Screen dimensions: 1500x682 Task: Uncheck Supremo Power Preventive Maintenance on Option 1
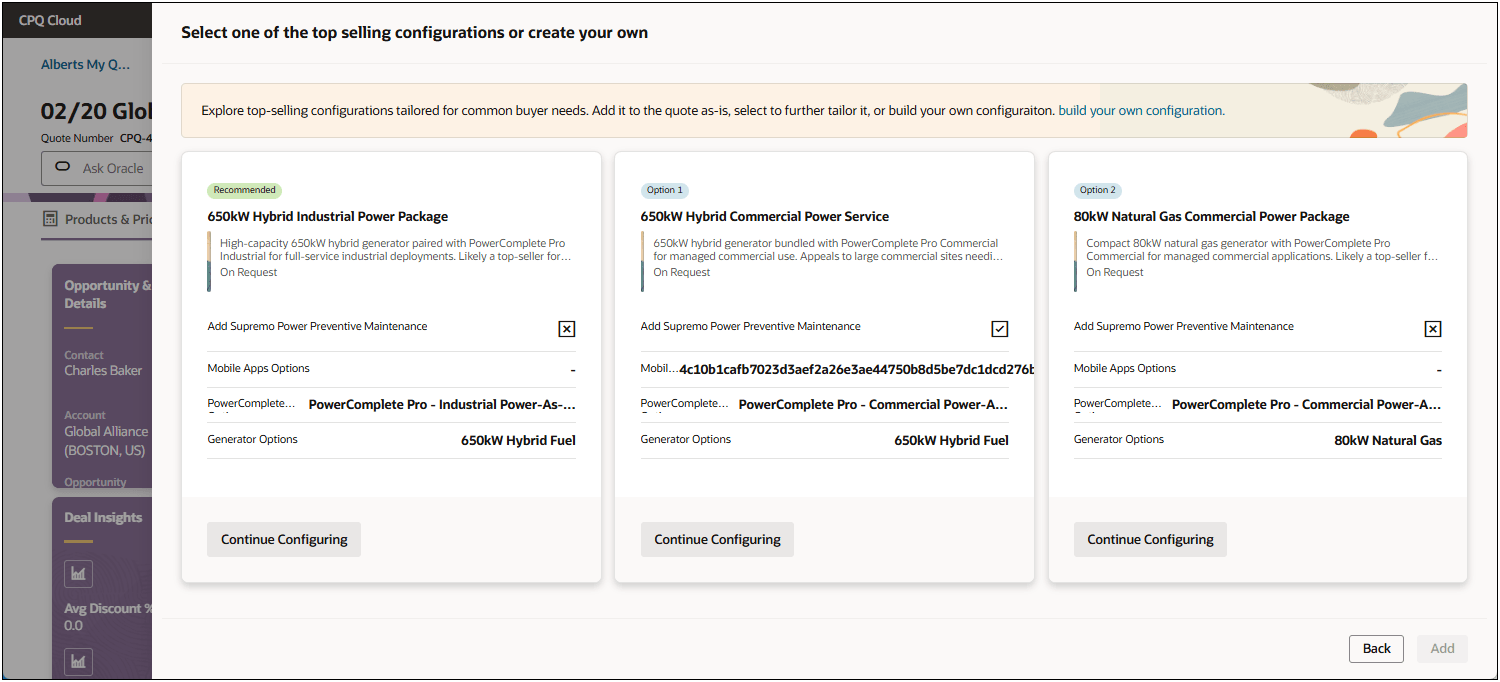click(x=1001, y=328)
